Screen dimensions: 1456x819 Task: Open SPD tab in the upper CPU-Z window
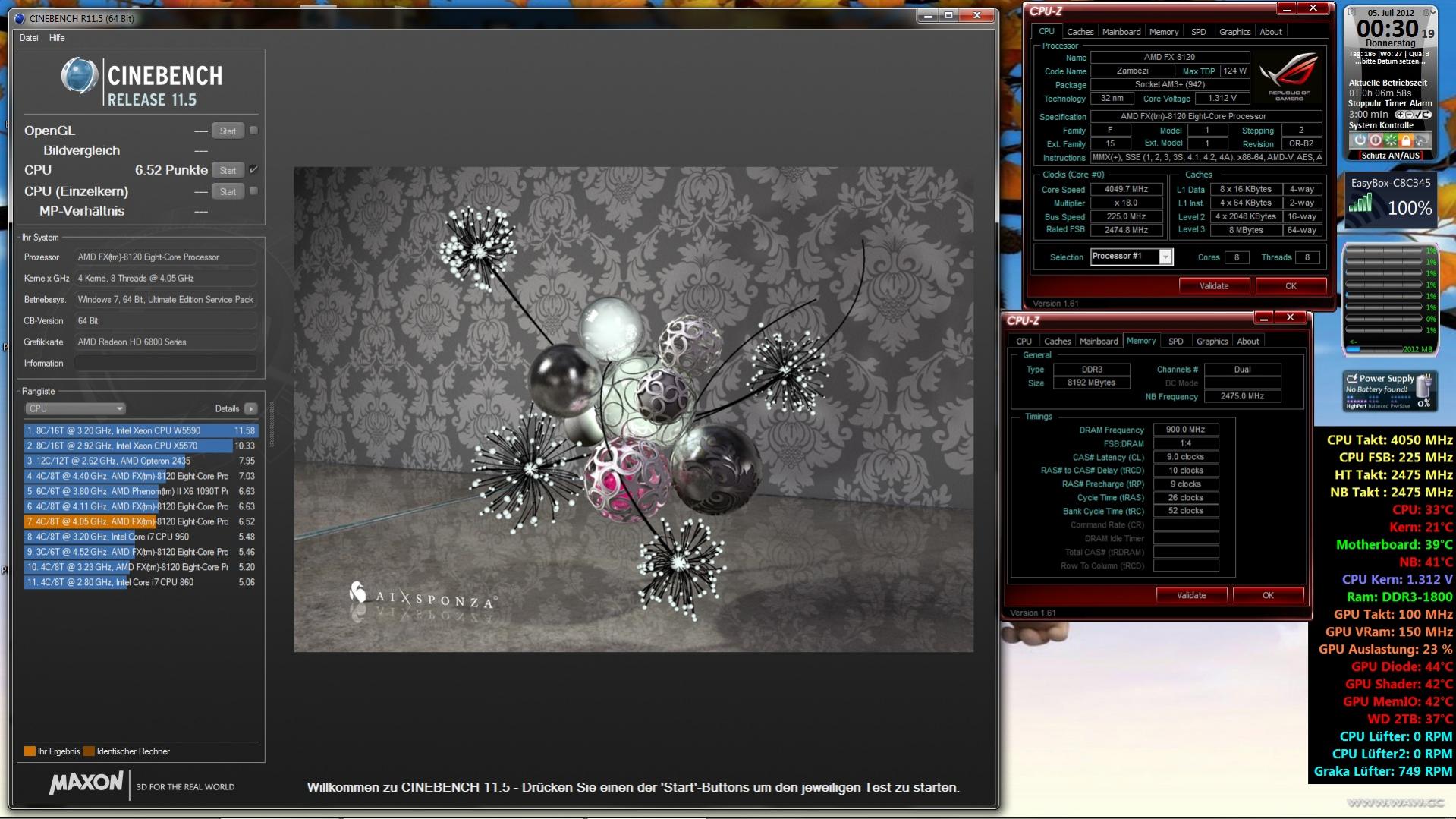(1199, 32)
